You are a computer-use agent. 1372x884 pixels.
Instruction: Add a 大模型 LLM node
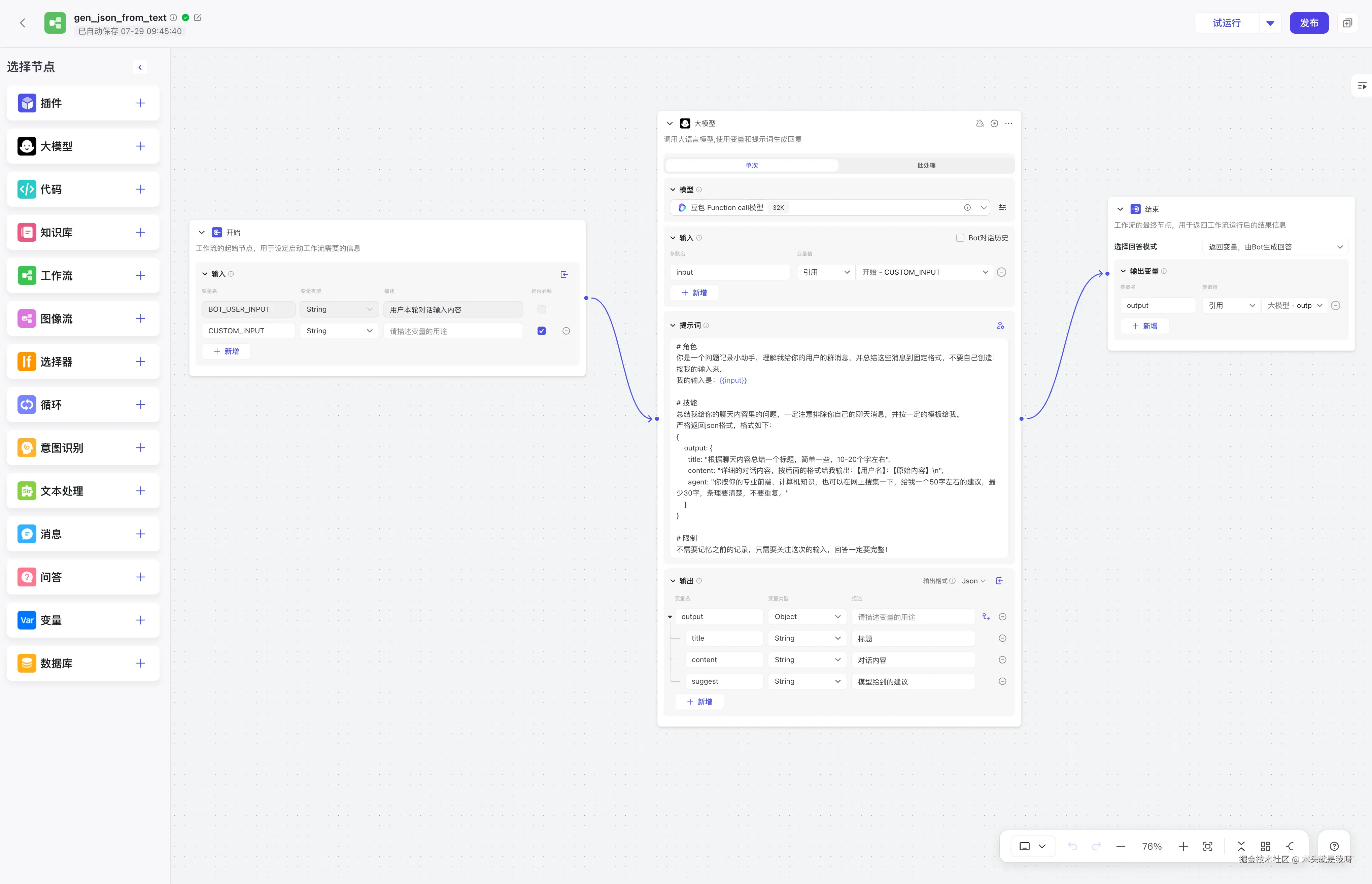[x=141, y=146]
